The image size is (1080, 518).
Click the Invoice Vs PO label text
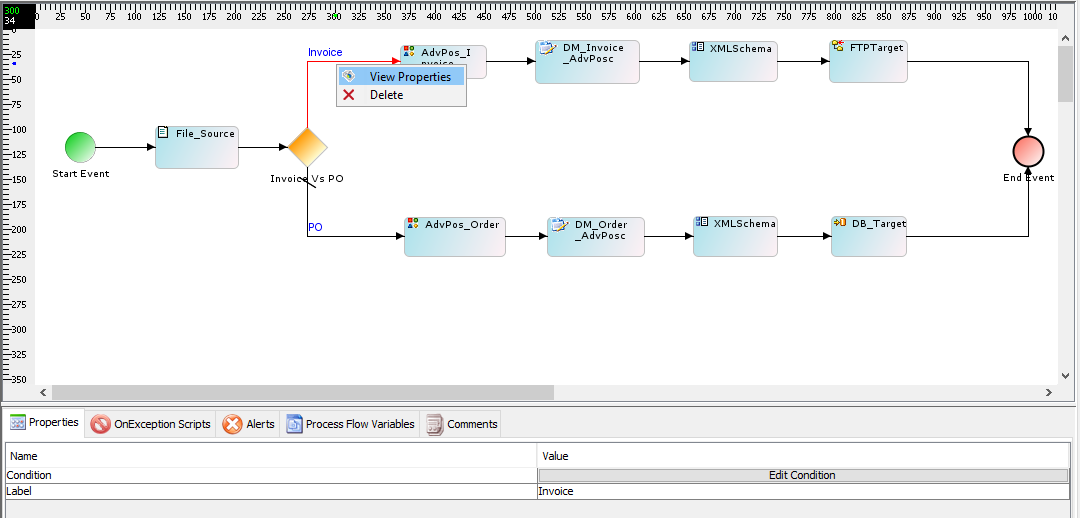tap(307, 178)
